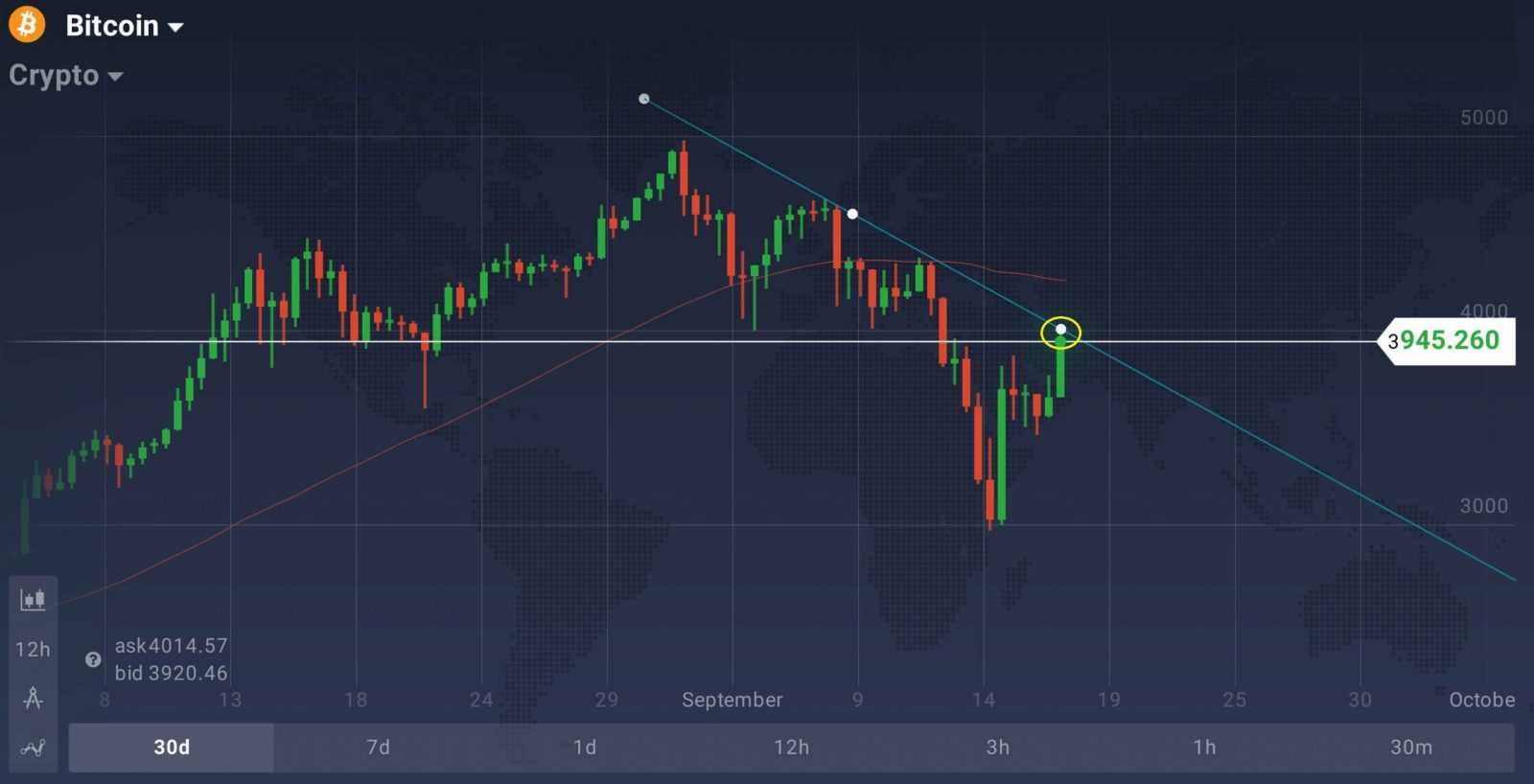Select the 30m time range tab
The width and height of the screenshot is (1534, 784).
1411,748
